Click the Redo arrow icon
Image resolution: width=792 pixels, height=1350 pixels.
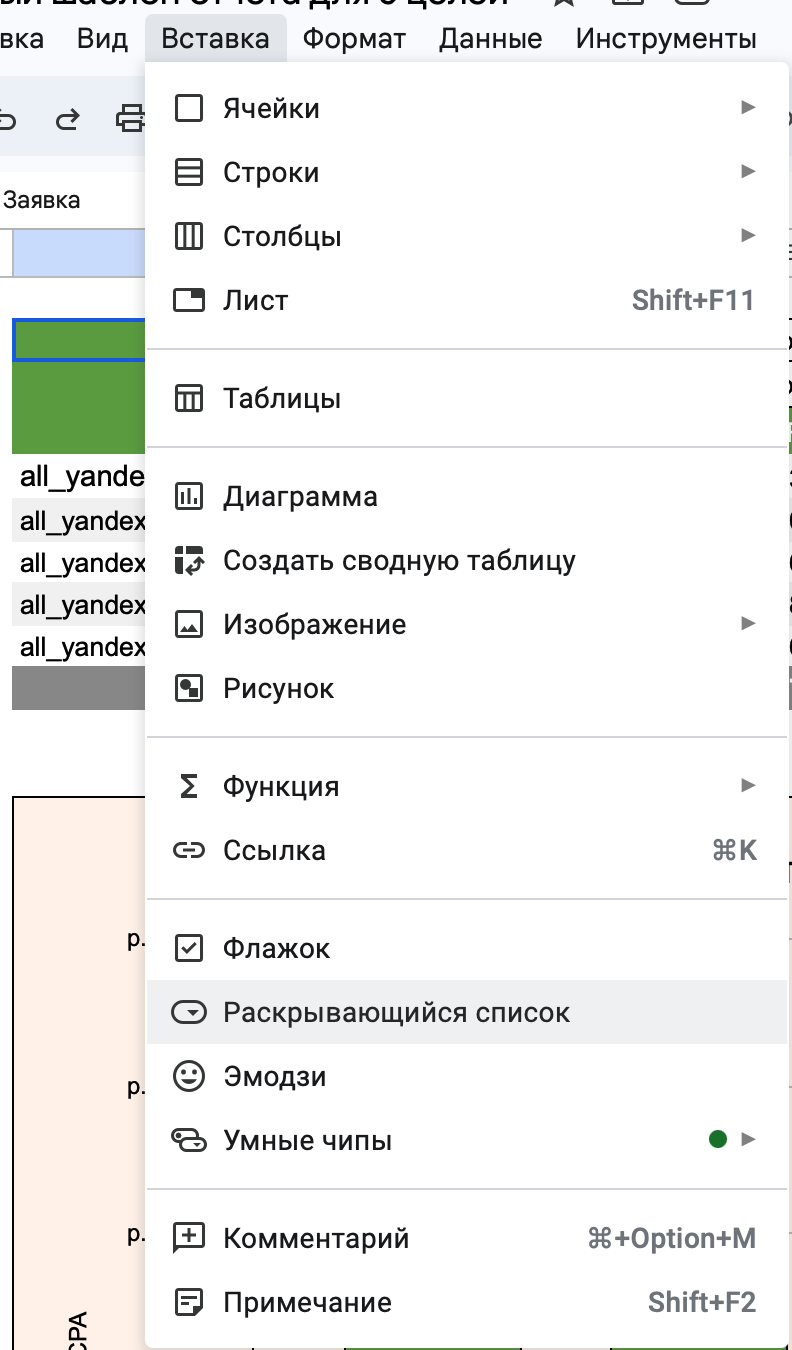coord(68,117)
